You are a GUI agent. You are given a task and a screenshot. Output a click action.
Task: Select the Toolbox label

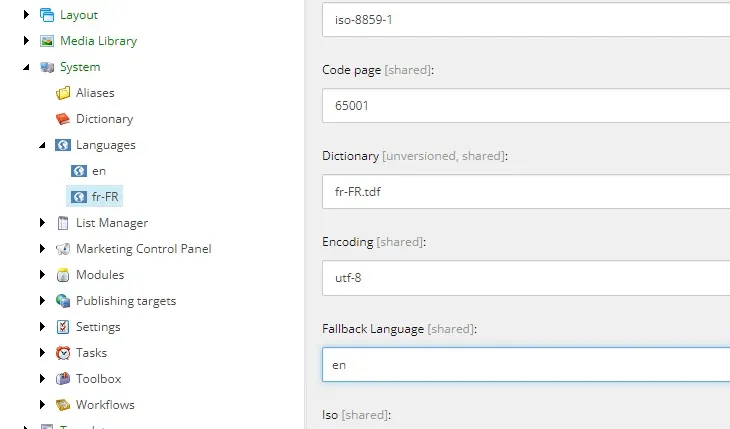tap(99, 379)
